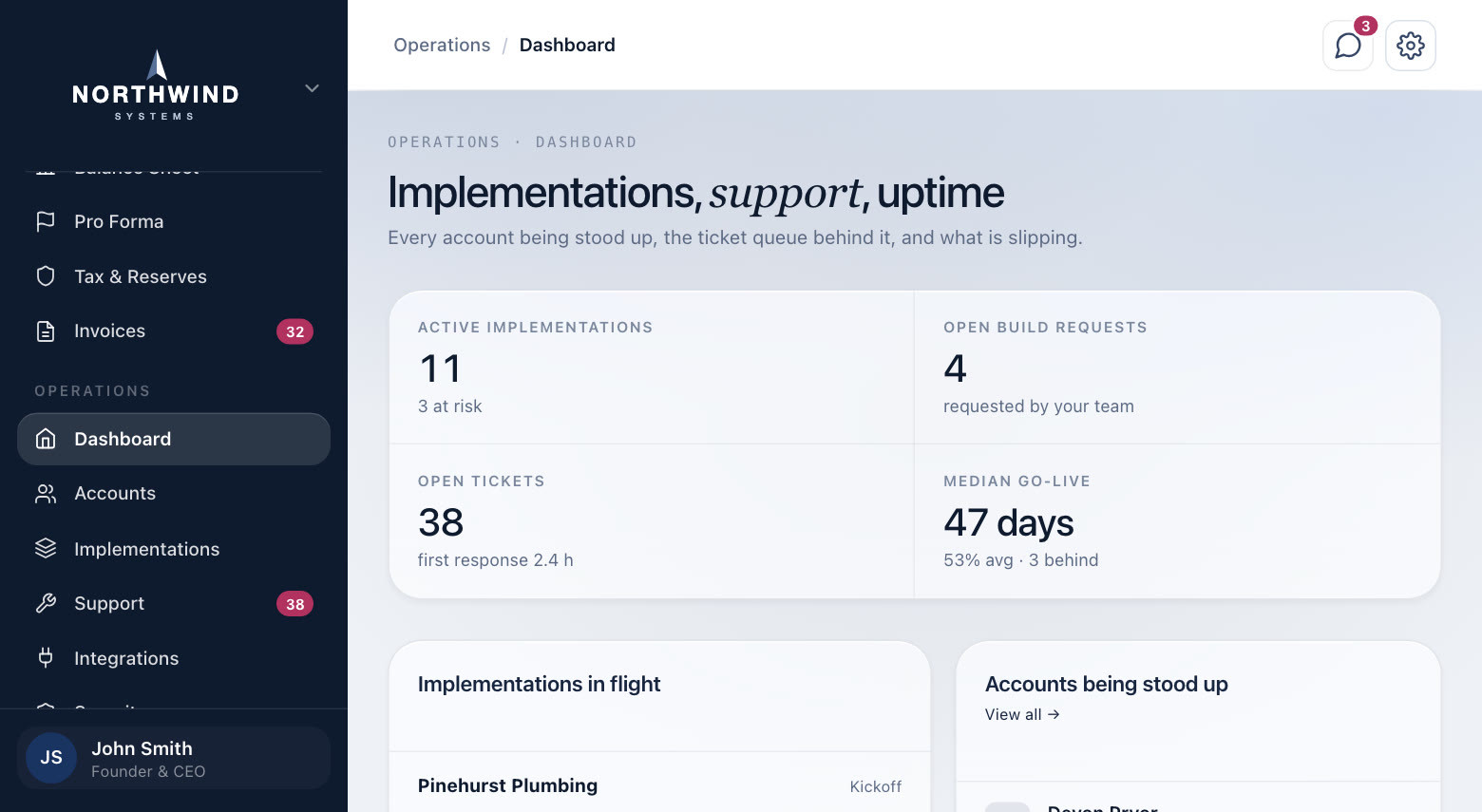This screenshot has height=812, width=1482.
Task: Go to Tax & Reserves page
Action: point(174,276)
